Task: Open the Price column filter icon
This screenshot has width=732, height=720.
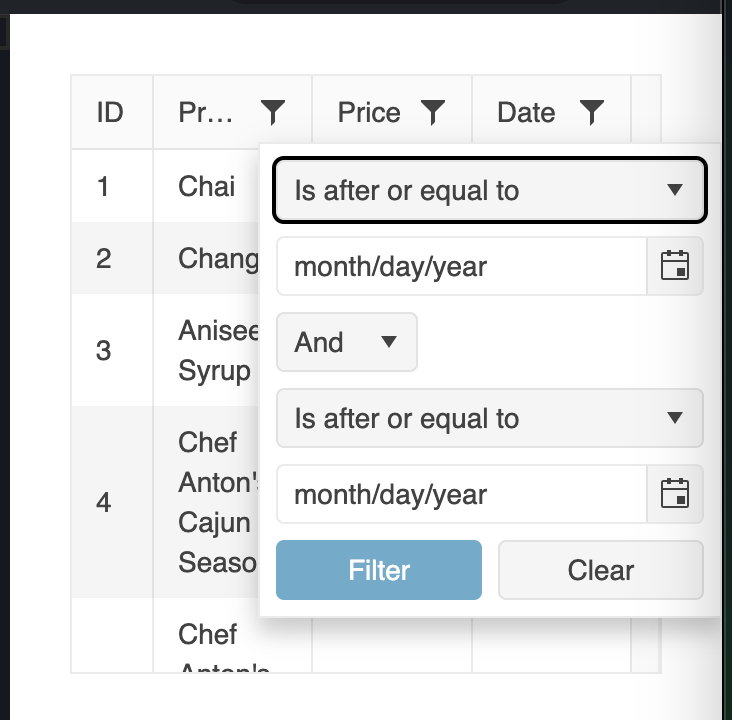Action: pyautogui.click(x=432, y=112)
